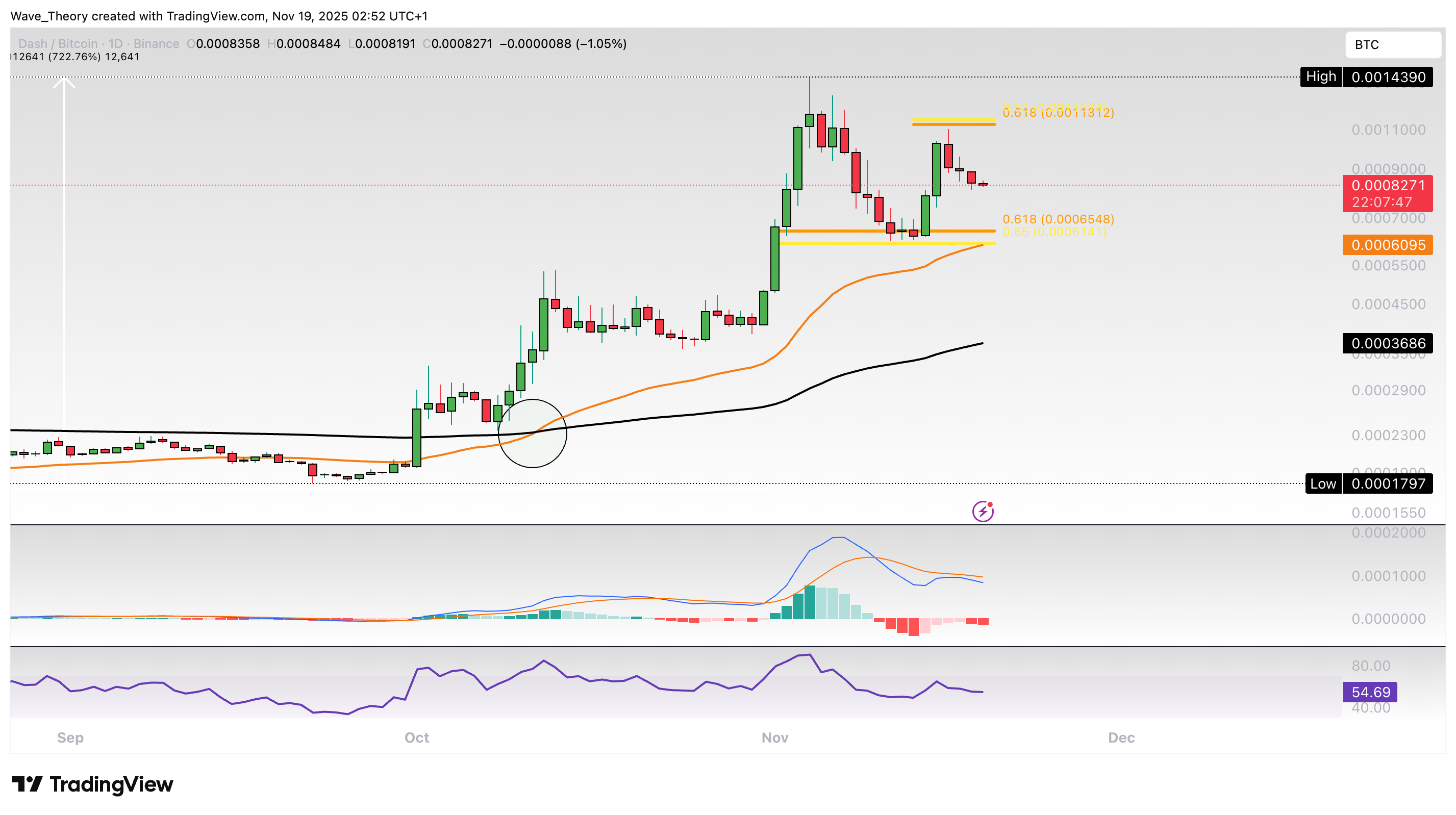Click the TradingView logo at bottom left
Image resolution: width=1456 pixels, height=815 pixels.
click(x=92, y=784)
